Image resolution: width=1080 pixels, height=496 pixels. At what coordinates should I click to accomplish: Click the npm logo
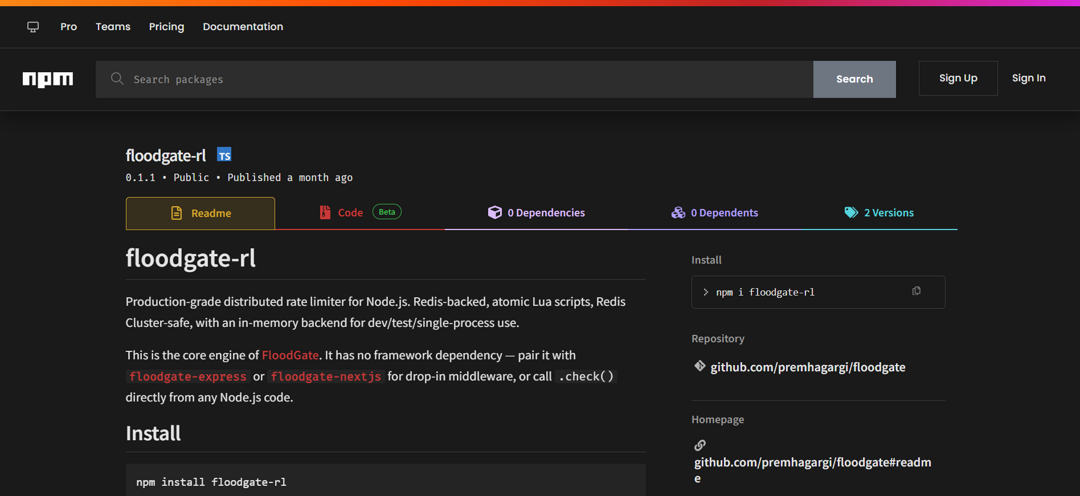[48, 79]
